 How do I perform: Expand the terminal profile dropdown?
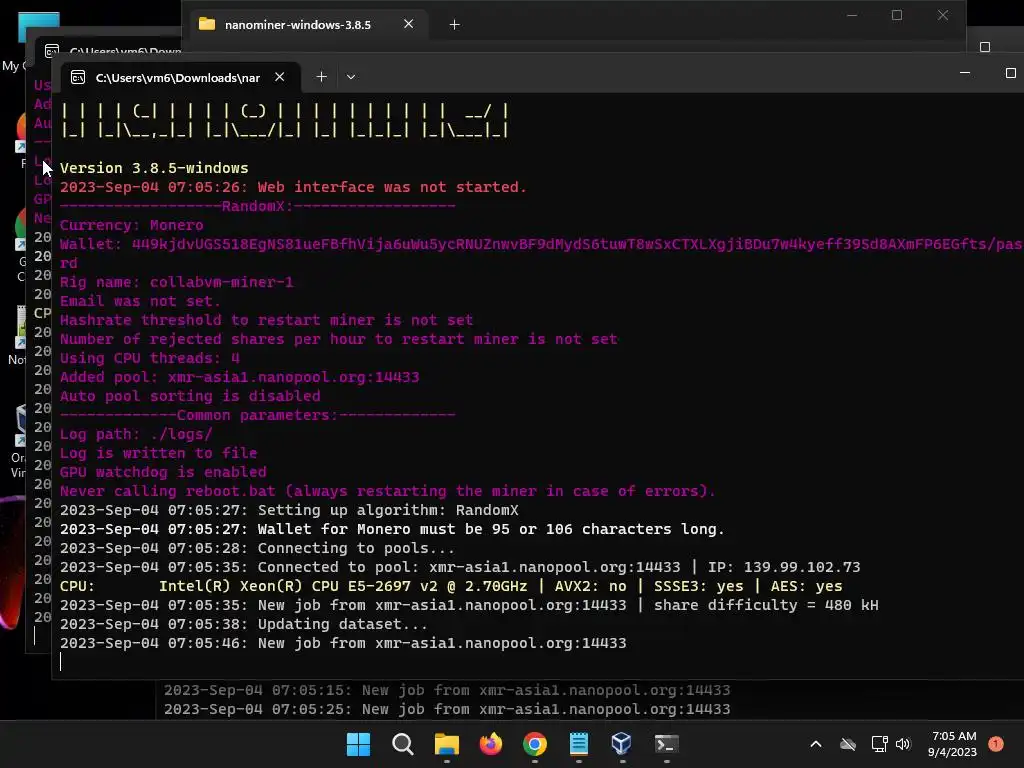point(351,77)
